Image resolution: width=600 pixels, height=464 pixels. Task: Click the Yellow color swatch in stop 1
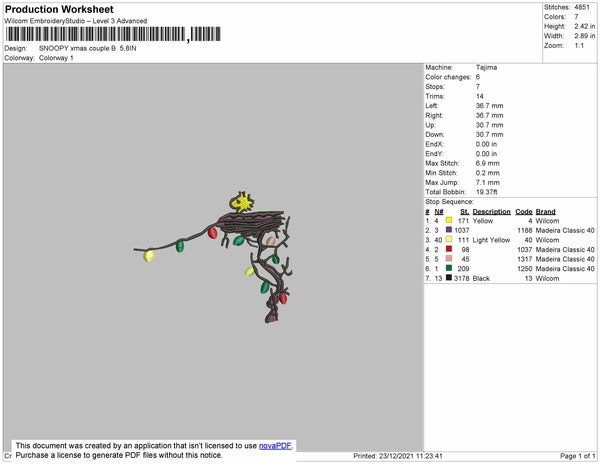click(x=449, y=220)
